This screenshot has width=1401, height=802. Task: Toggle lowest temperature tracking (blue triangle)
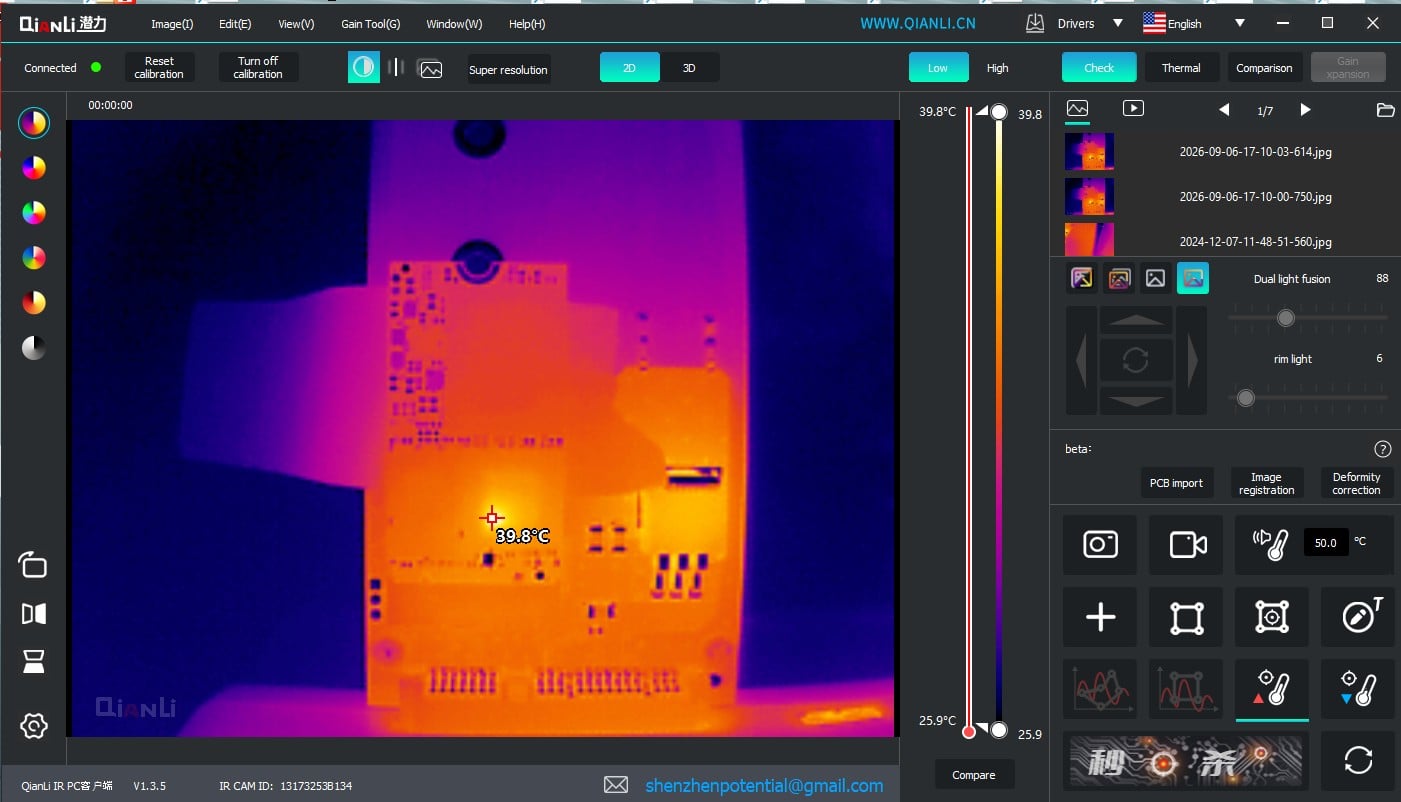[1358, 689]
